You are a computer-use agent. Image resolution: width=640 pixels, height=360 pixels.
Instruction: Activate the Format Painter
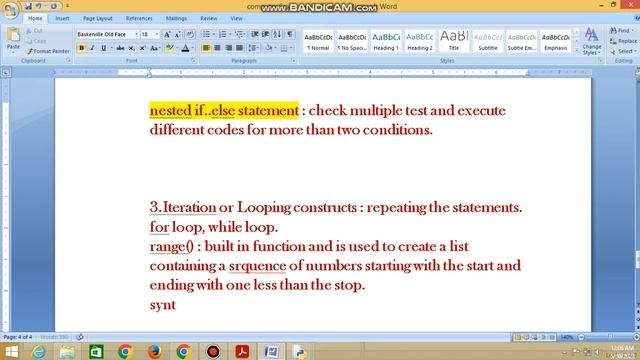click(x=48, y=51)
